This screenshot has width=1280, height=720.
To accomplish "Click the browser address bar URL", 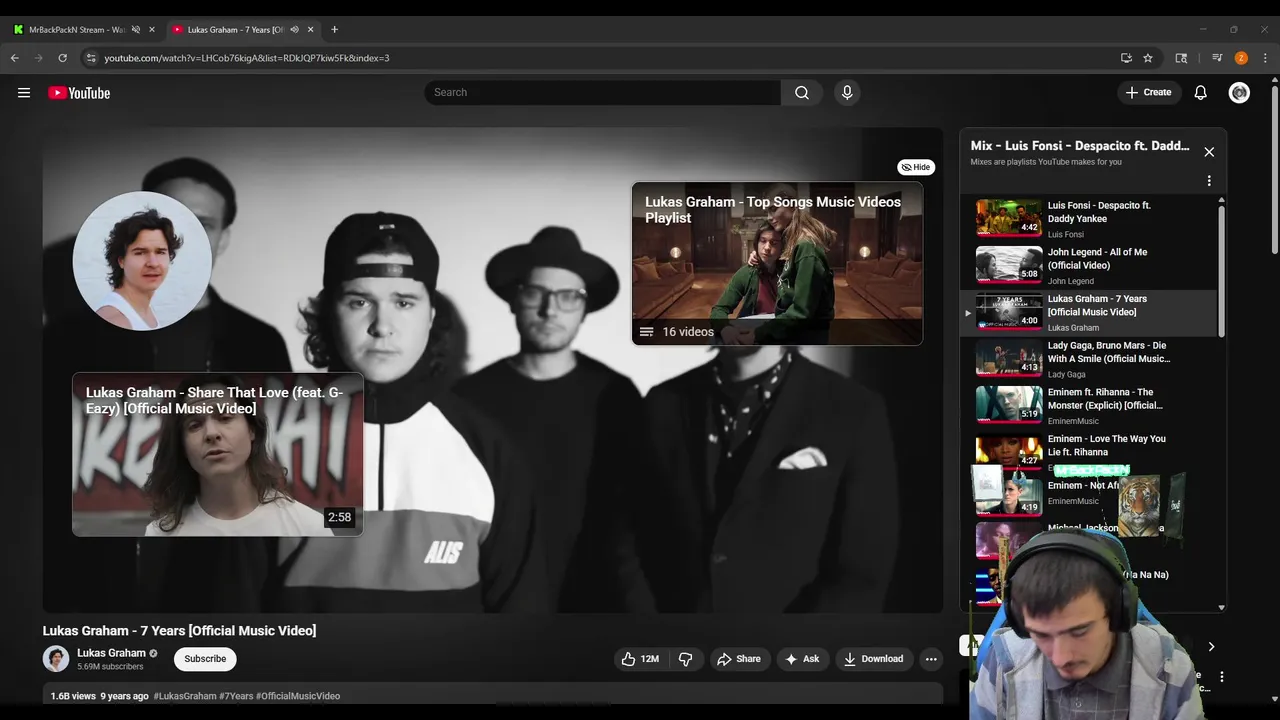I will tap(247, 58).
